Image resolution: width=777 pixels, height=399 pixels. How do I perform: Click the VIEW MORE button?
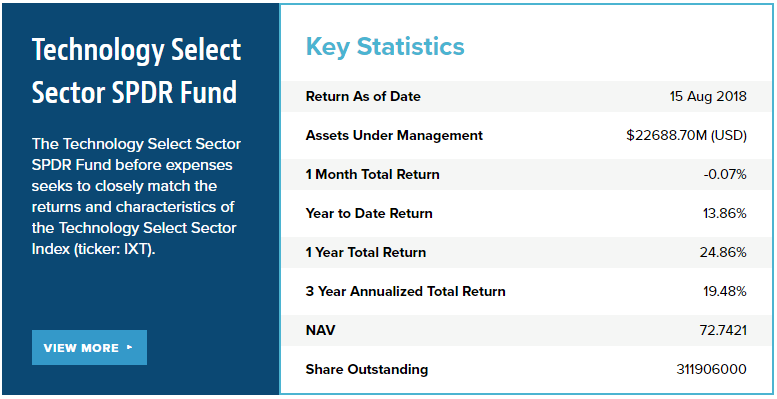point(89,347)
